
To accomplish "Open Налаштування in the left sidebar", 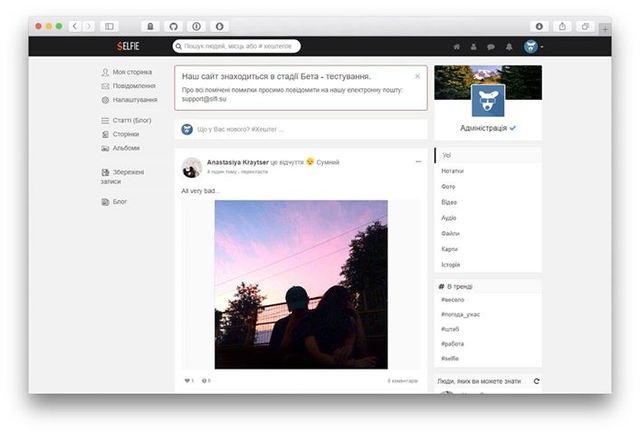I will [x=134, y=100].
